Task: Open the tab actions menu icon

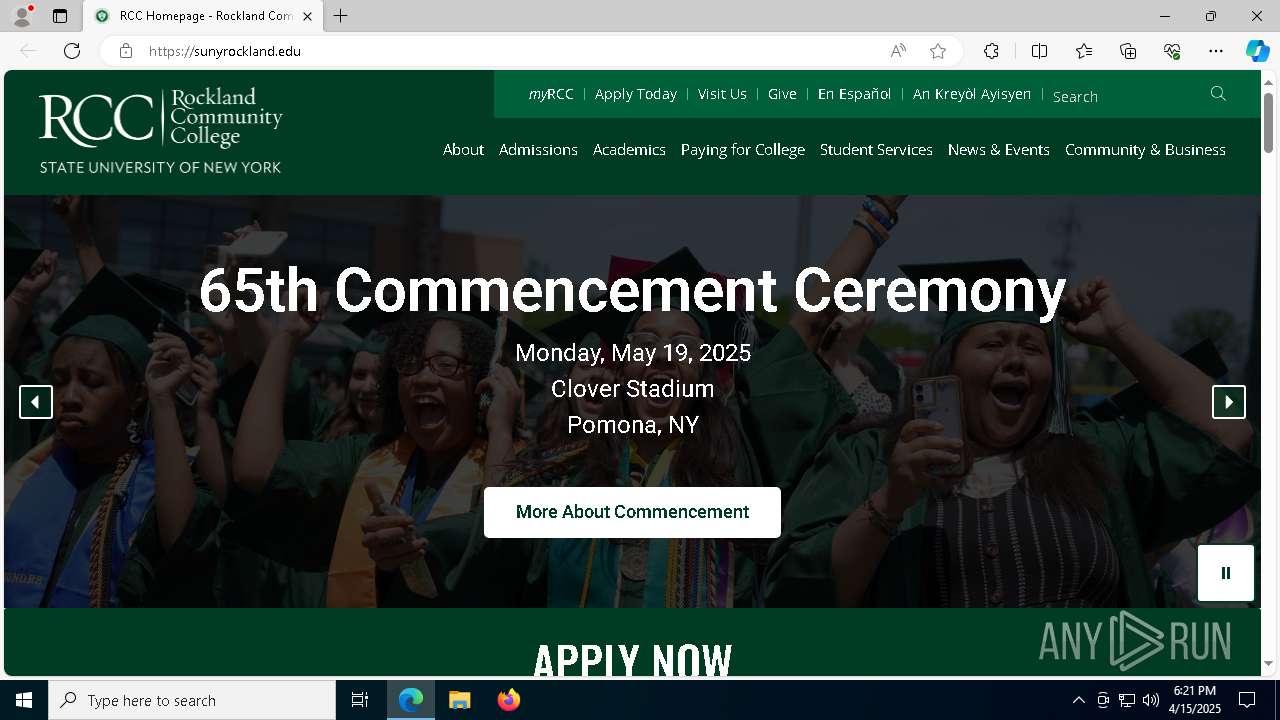Action: pyautogui.click(x=60, y=16)
